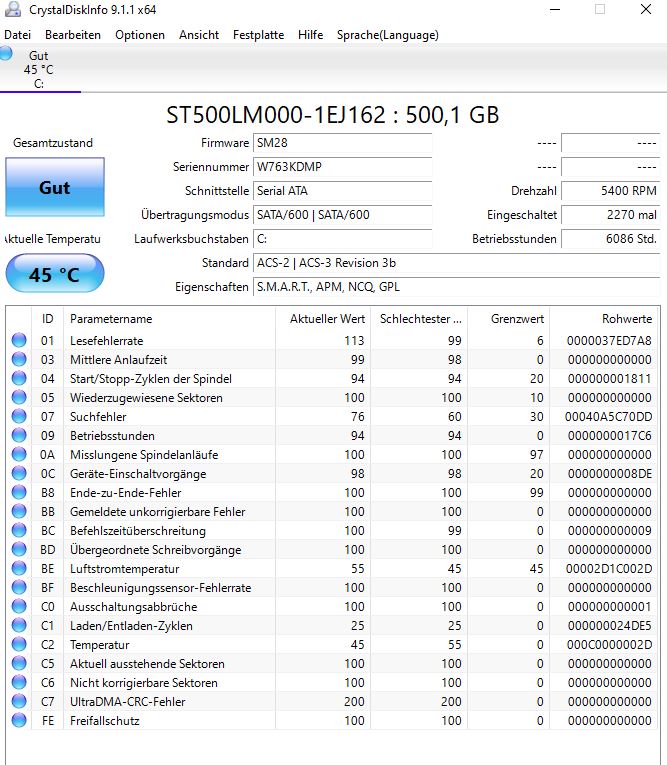Open the Festplatte menu
The height and width of the screenshot is (765, 667).
(258, 35)
